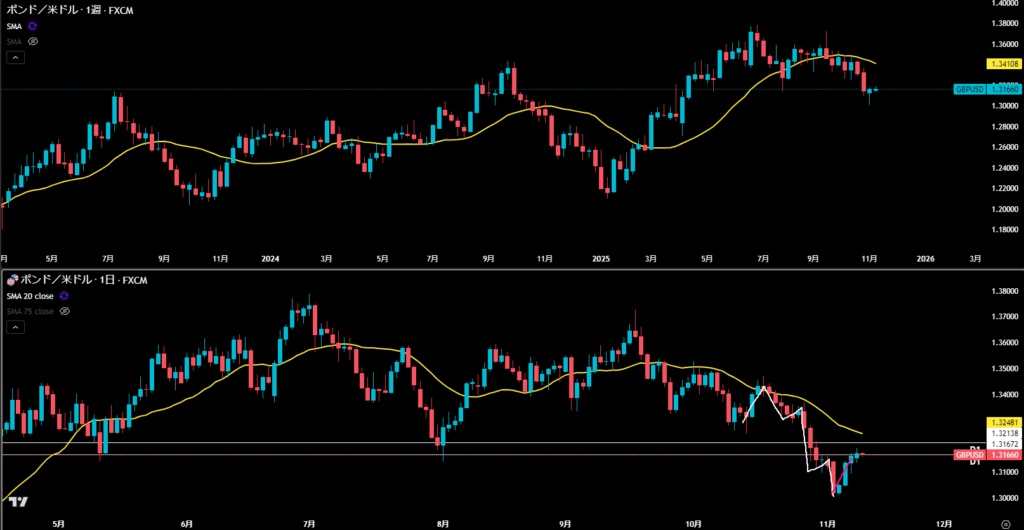Click the yellow 1.34108 SMA price label
Image resolution: width=1024 pixels, height=530 pixels.
pyautogui.click(x=1003, y=63)
